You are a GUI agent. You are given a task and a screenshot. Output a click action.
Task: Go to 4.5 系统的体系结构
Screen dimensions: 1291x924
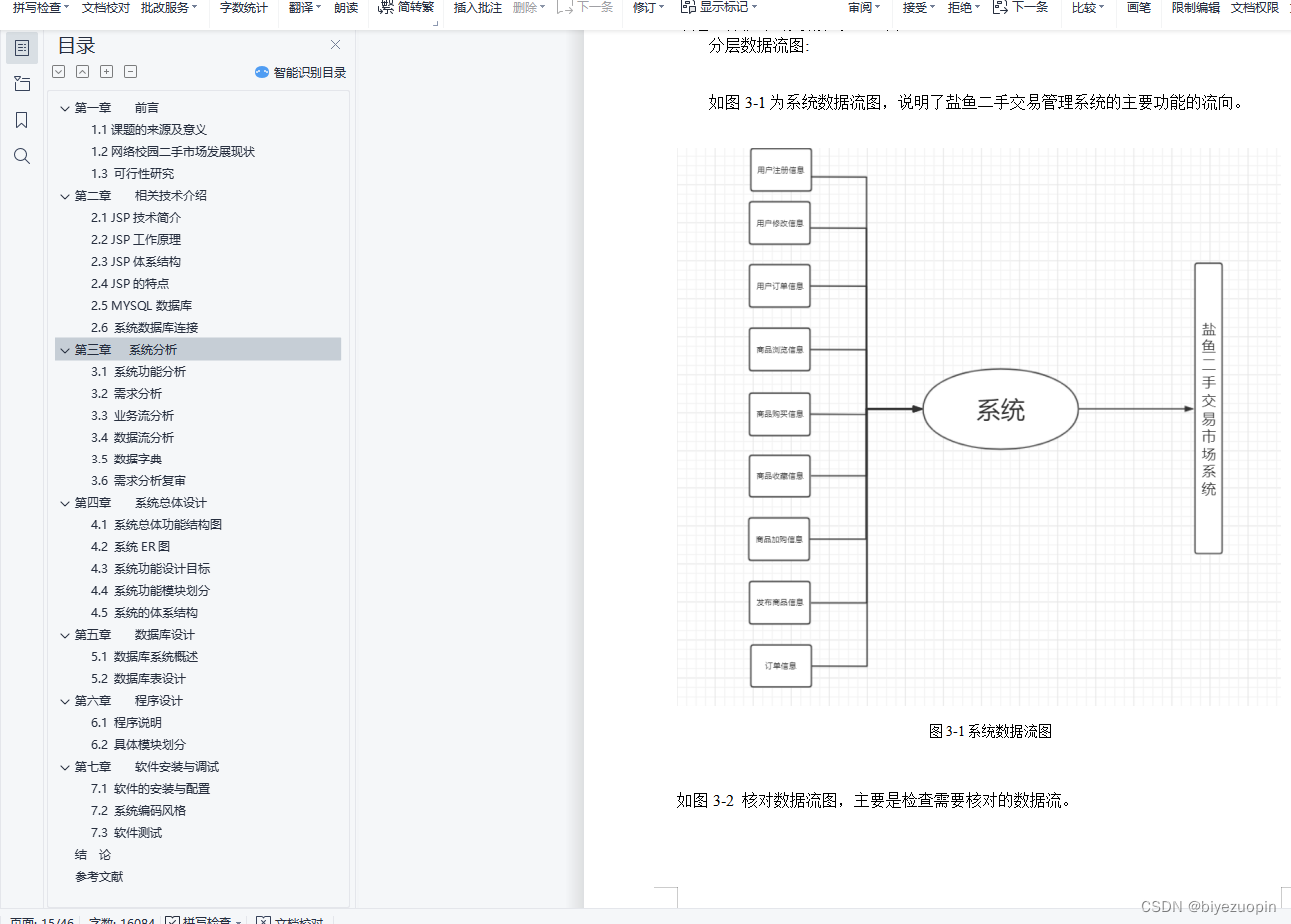pyautogui.click(x=144, y=613)
